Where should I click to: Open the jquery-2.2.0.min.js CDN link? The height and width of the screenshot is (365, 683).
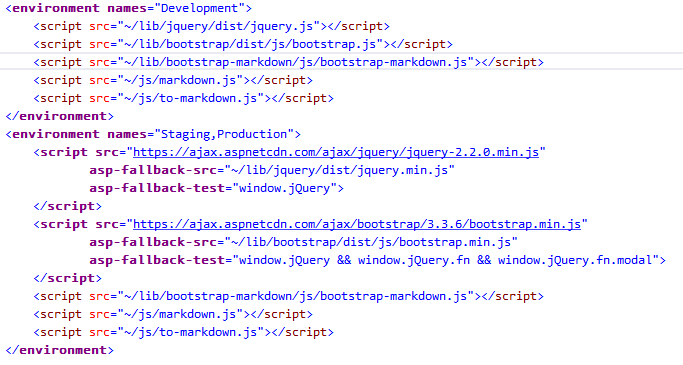click(336, 152)
